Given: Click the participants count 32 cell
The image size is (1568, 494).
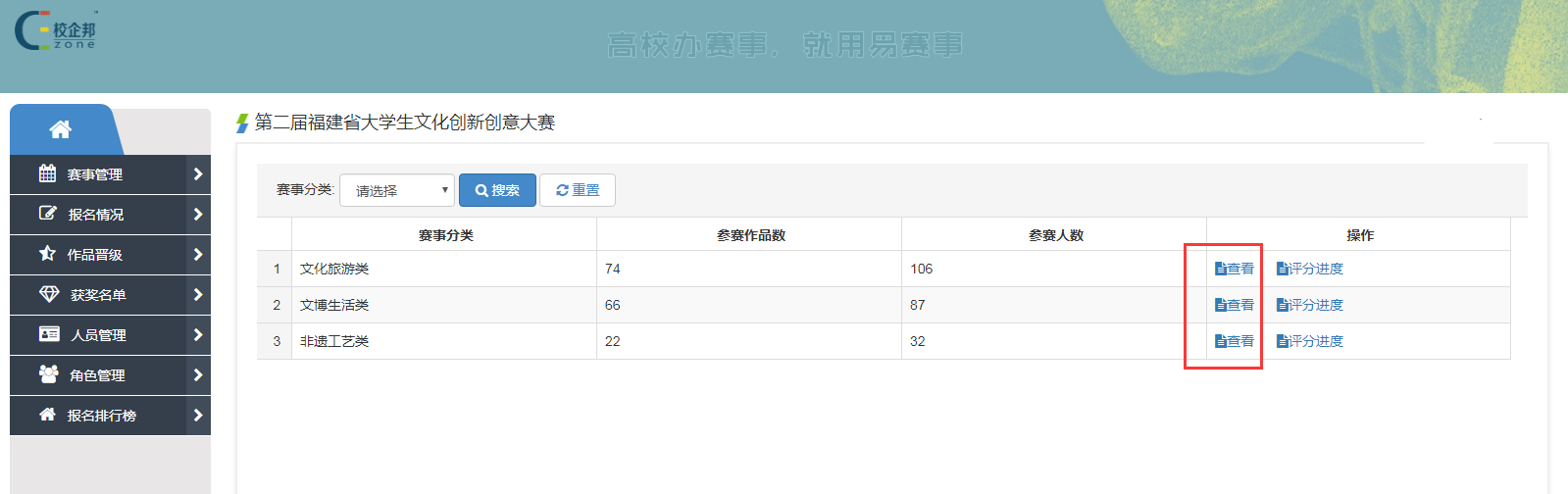Looking at the screenshot, I should tap(1054, 341).
